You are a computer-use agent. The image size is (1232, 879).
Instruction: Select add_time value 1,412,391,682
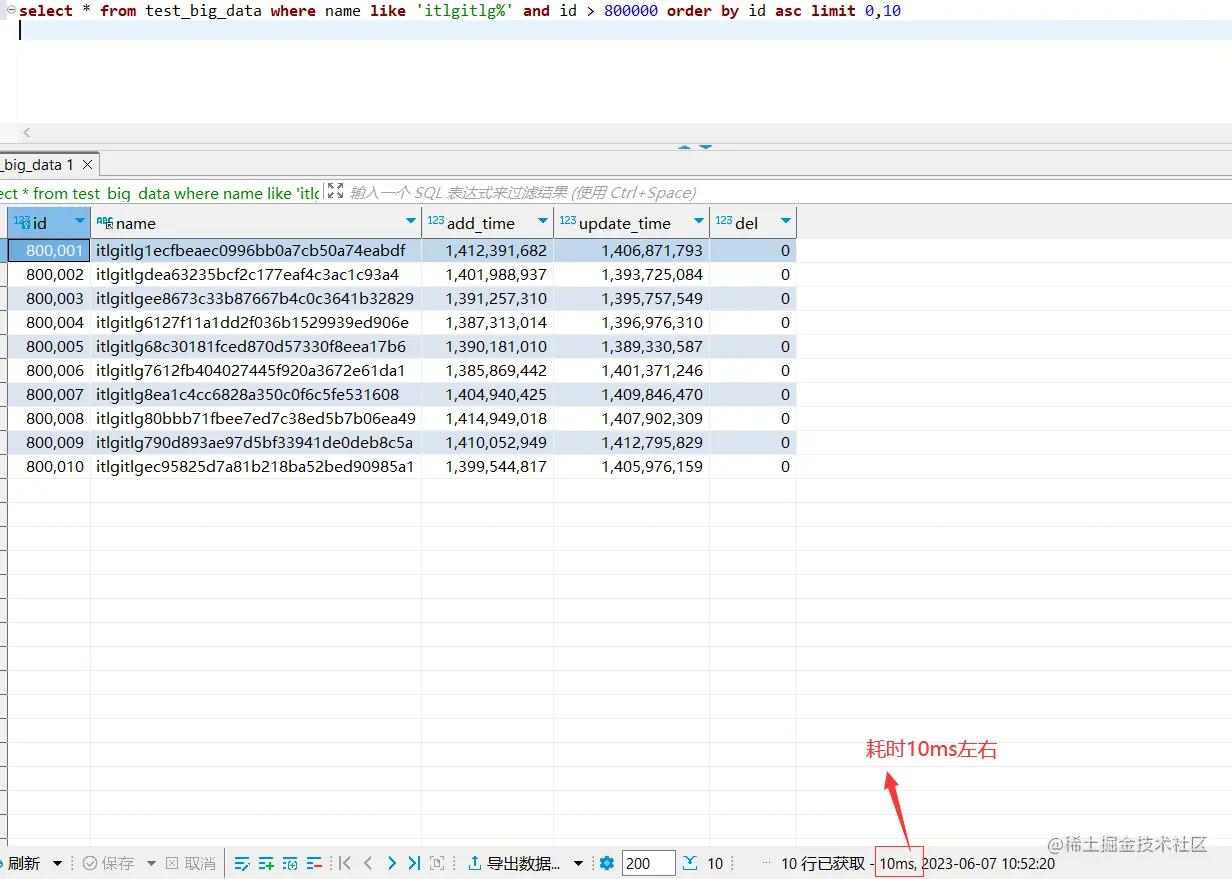coord(488,250)
